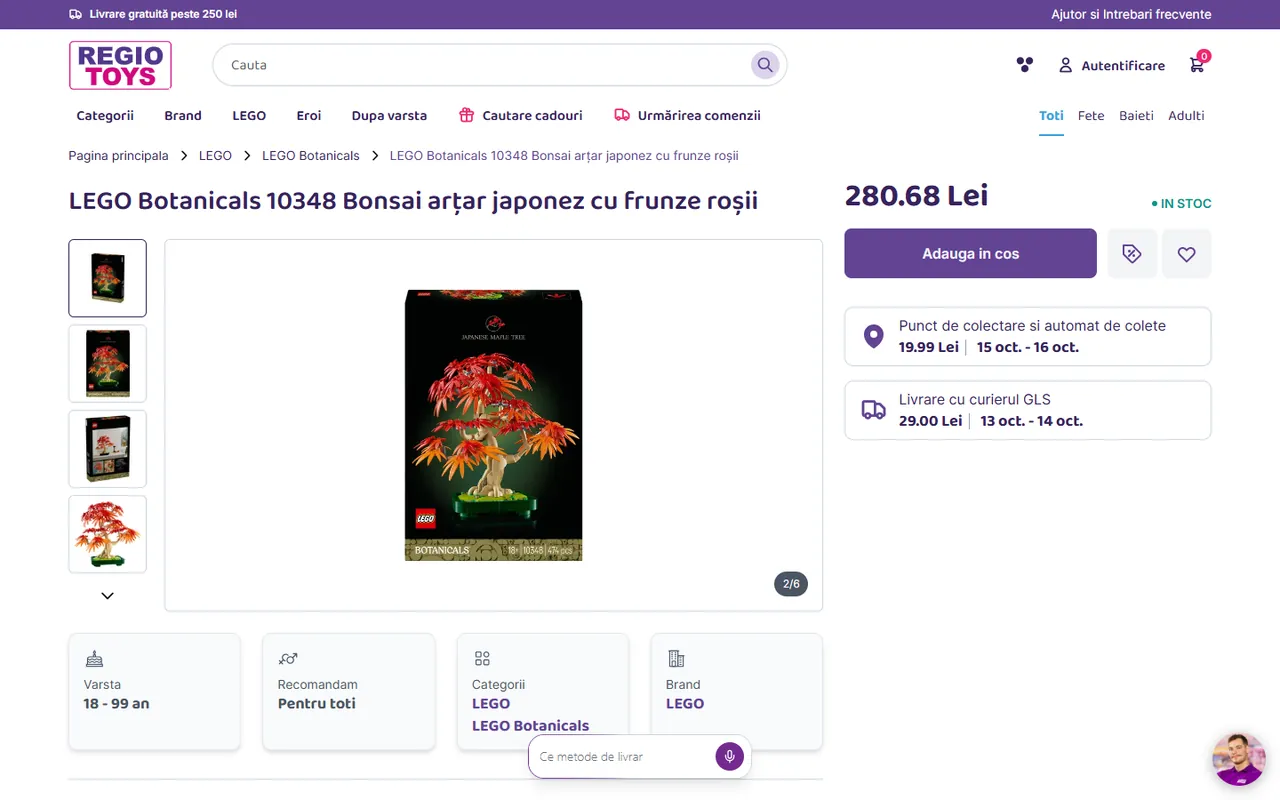
Task: Click the search magnifier icon
Action: (x=765, y=65)
